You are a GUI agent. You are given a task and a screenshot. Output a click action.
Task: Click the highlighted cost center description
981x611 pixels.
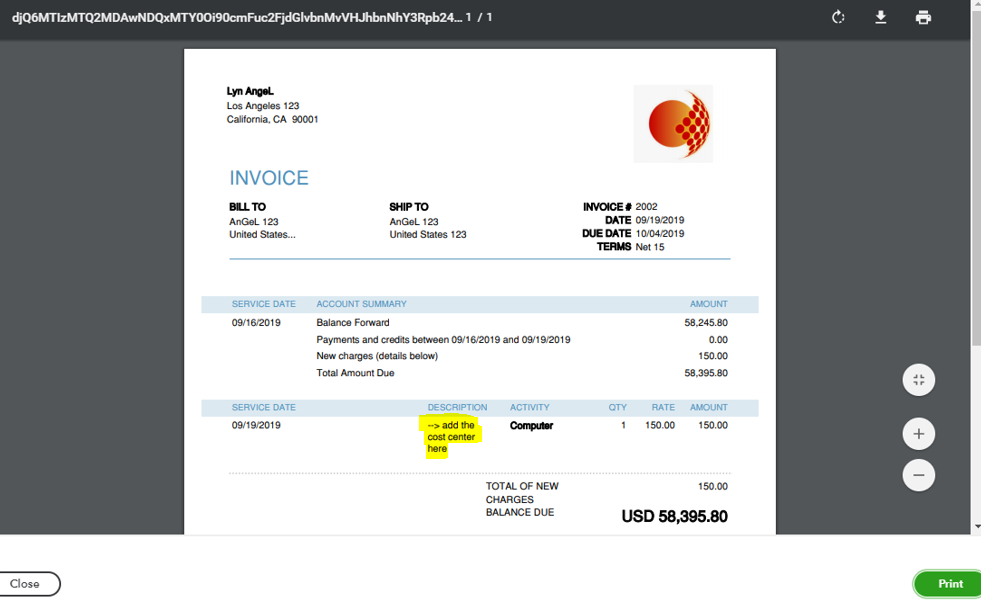[x=451, y=437]
